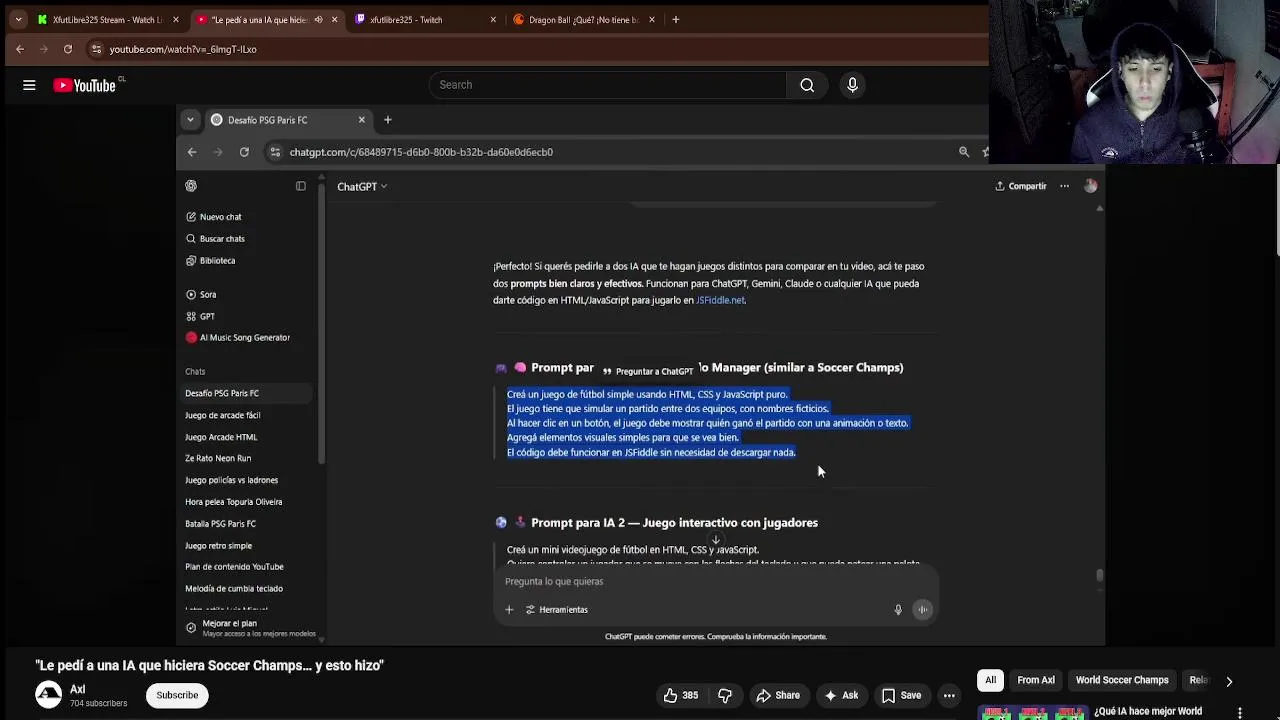
Task: Add a new tab in the ChatGPT browser
Action: [387, 120]
